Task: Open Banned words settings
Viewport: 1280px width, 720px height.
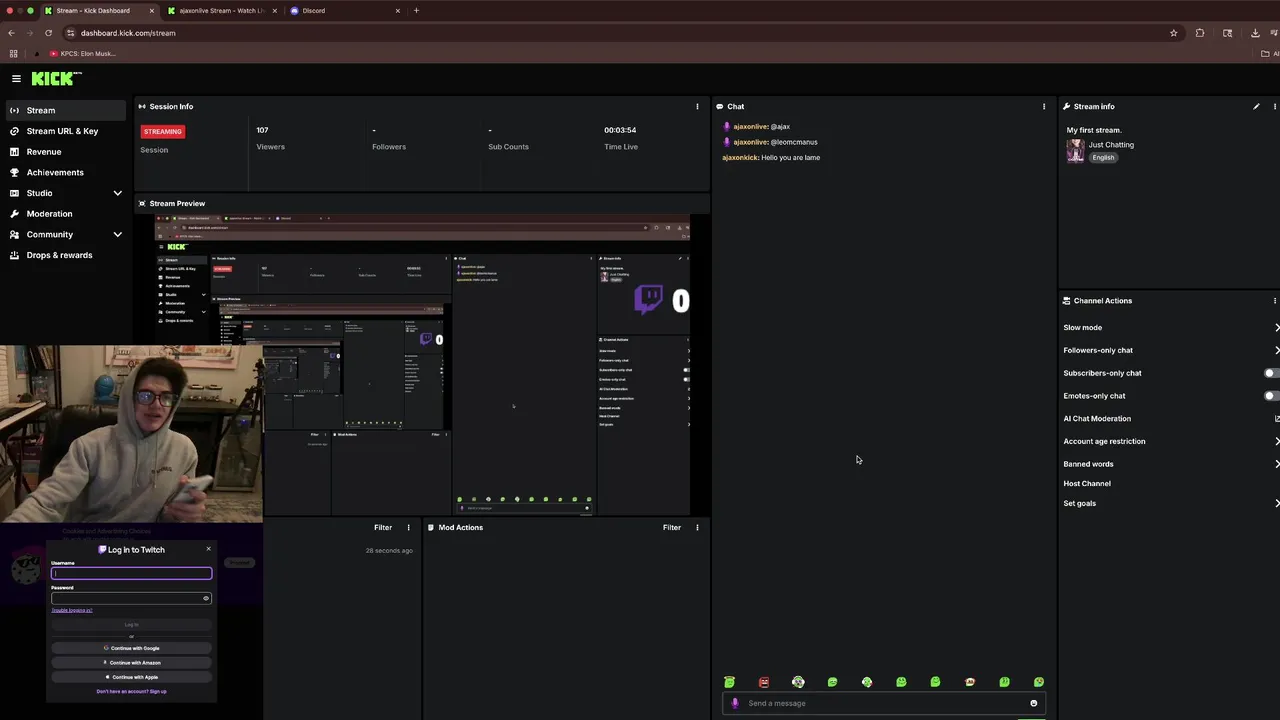Action: coord(1170,464)
